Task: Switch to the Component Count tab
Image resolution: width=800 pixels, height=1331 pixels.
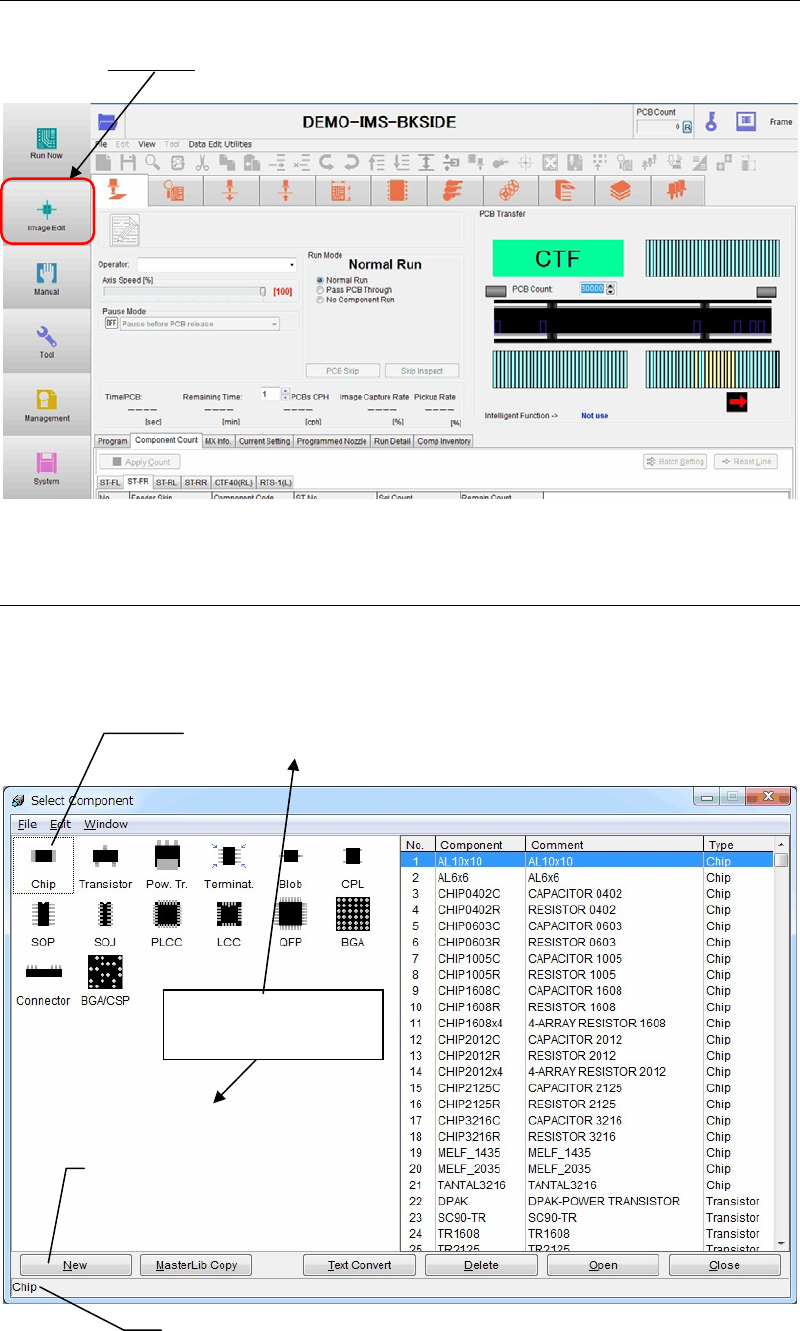Action: click(x=166, y=440)
